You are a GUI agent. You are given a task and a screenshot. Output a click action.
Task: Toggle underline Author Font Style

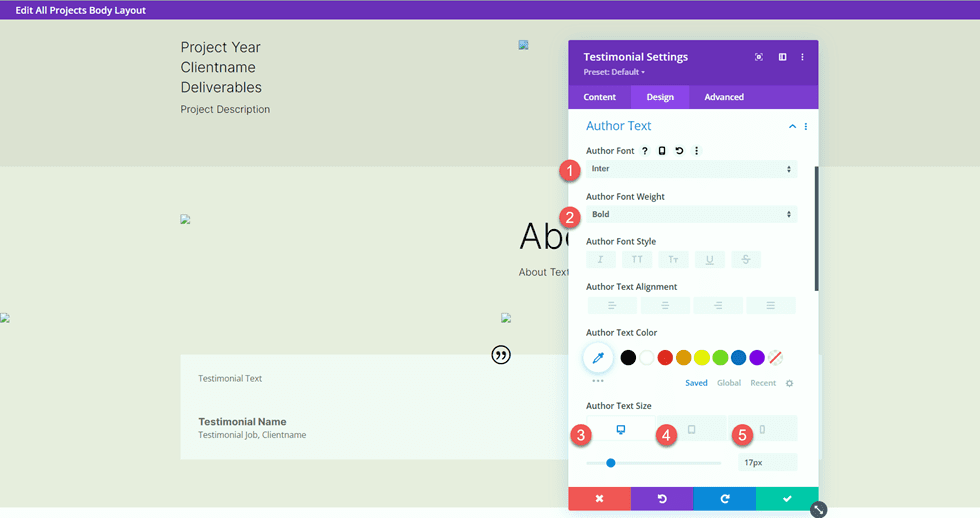pyautogui.click(x=709, y=260)
